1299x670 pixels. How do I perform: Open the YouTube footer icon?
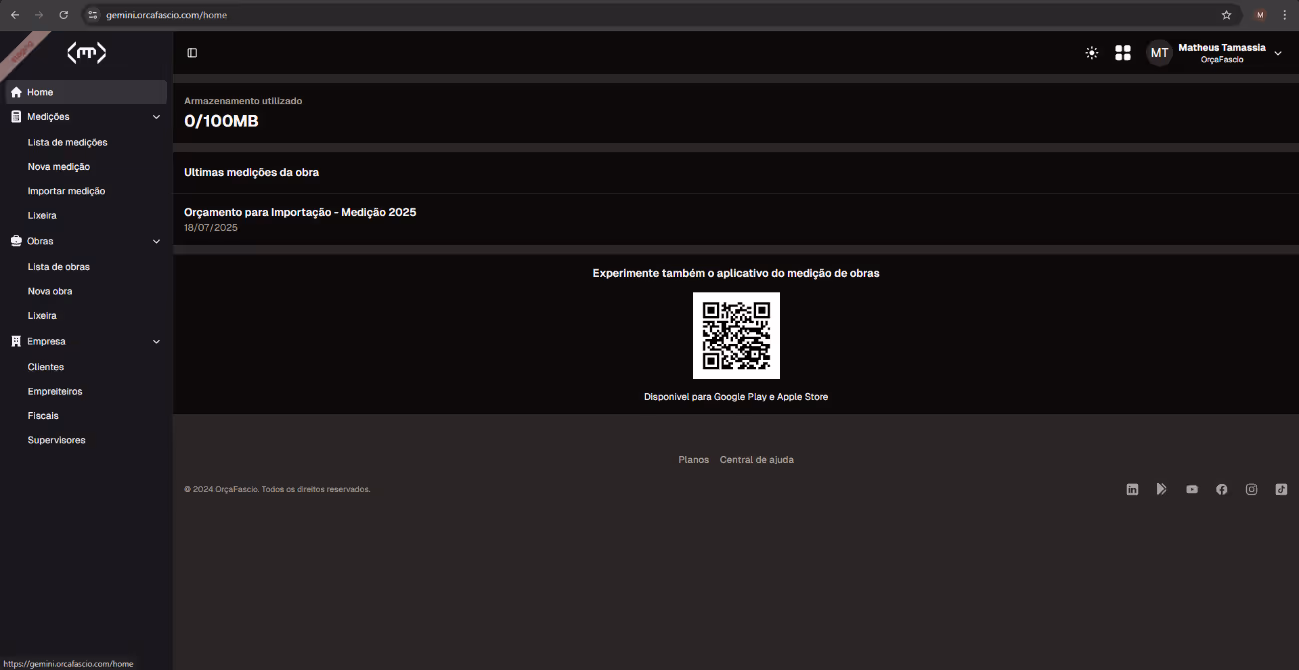1192,489
